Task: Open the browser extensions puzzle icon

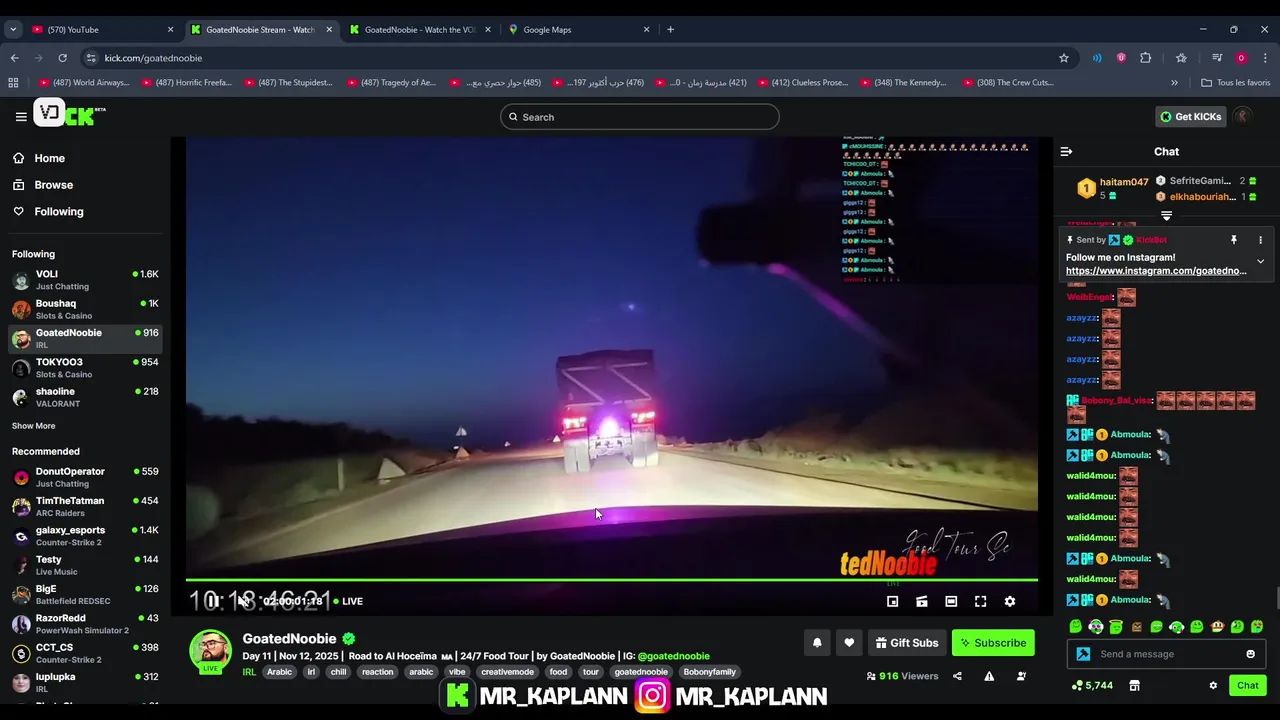Action: click(x=1146, y=58)
